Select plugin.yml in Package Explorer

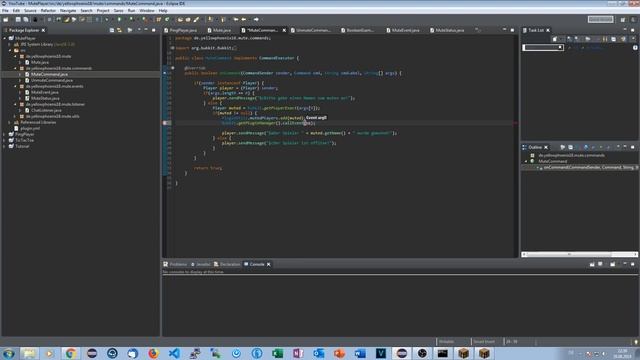click(x=30, y=128)
